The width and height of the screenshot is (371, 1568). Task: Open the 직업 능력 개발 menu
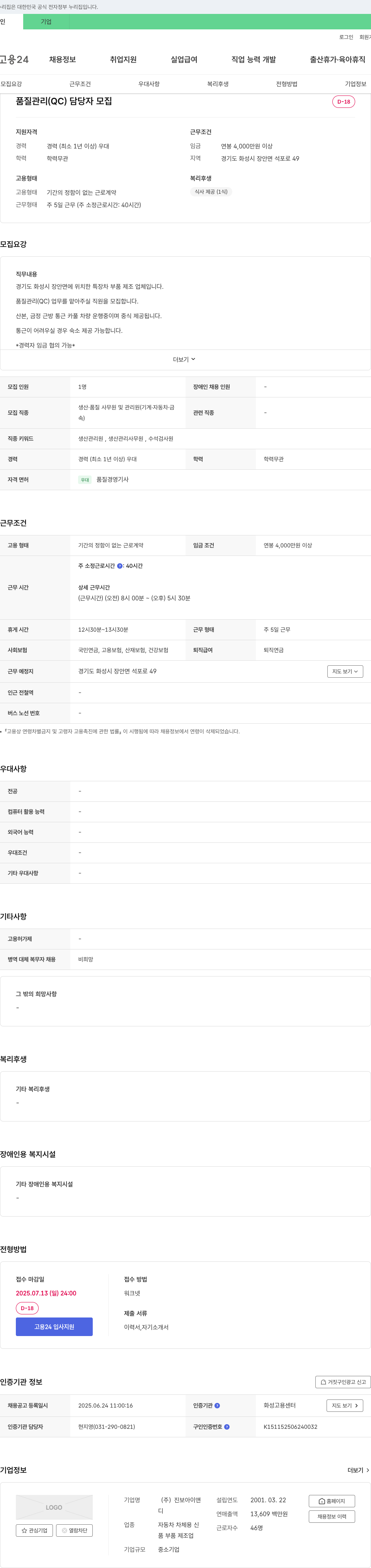tap(254, 60)
